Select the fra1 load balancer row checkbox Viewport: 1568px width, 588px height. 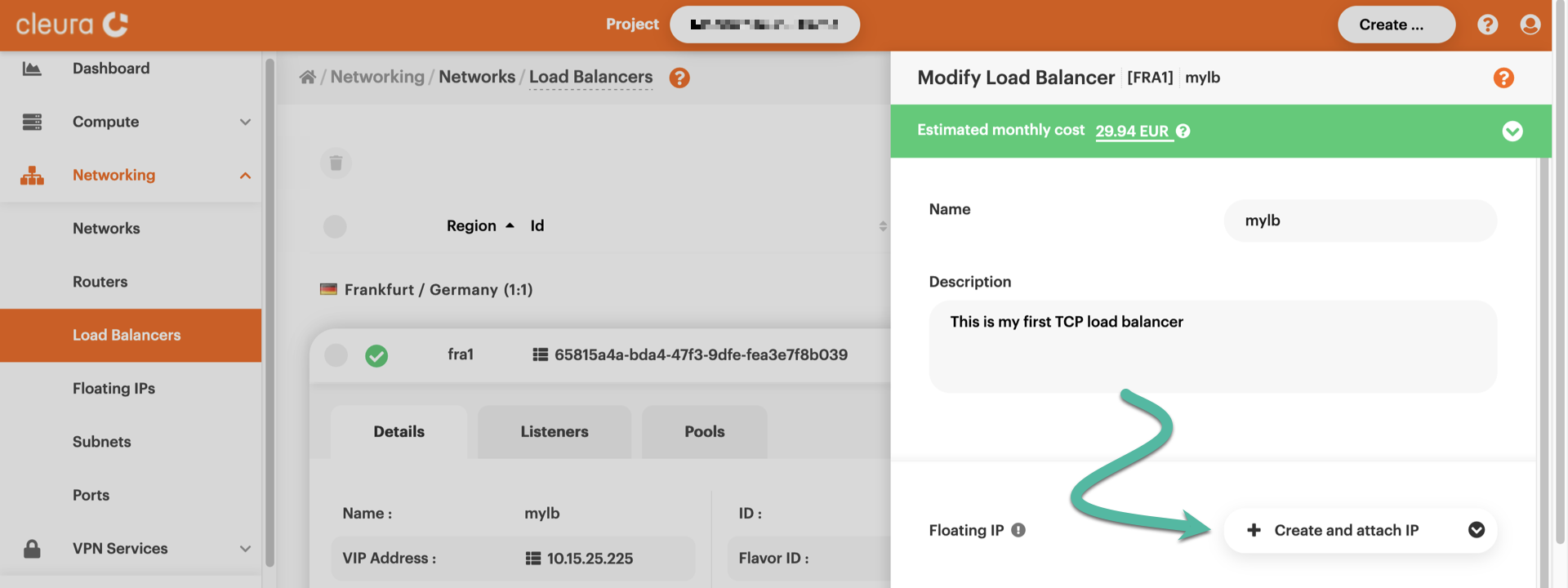[336, 355]
